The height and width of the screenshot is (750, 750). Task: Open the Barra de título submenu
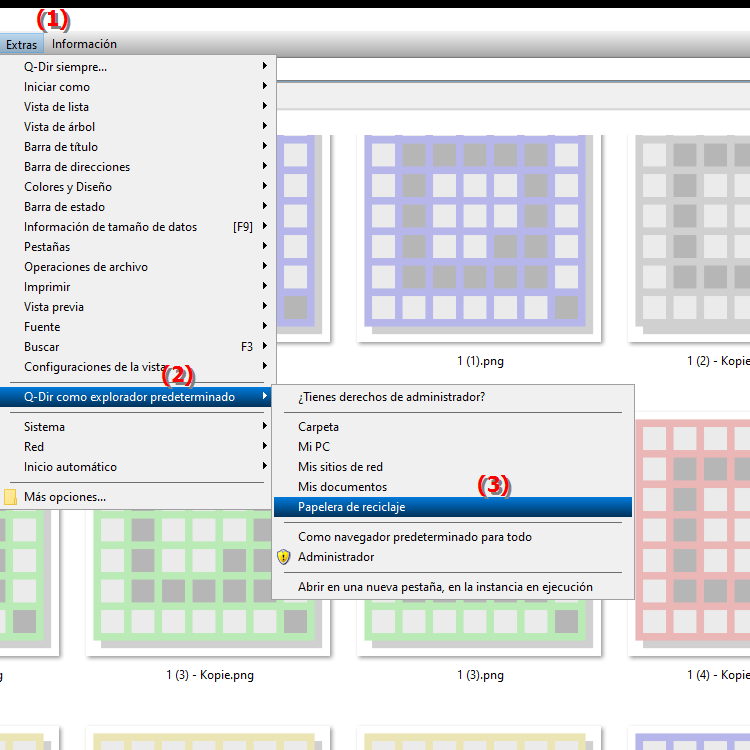138,147
